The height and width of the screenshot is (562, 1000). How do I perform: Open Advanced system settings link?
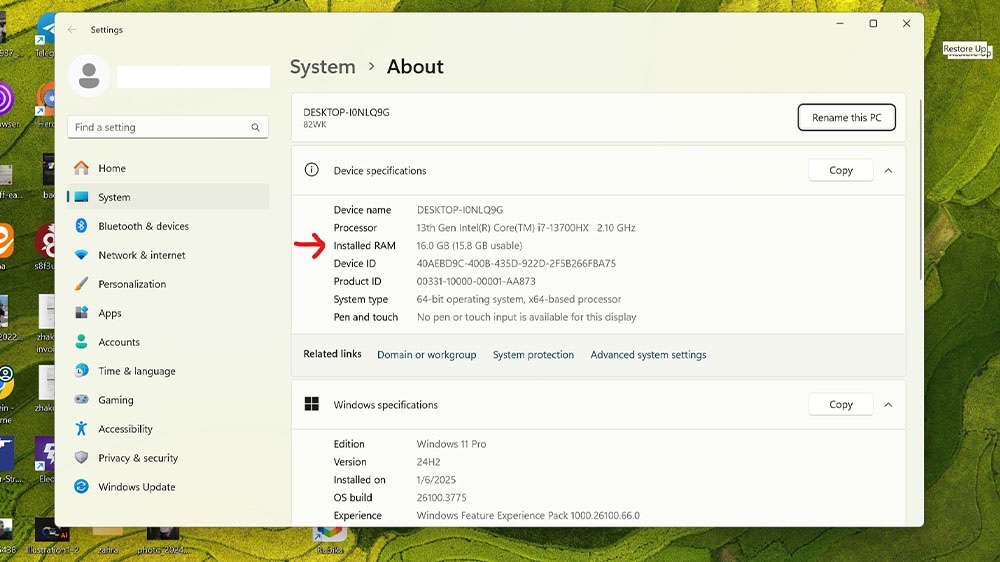pyautogui.click(x=648, y=355)
